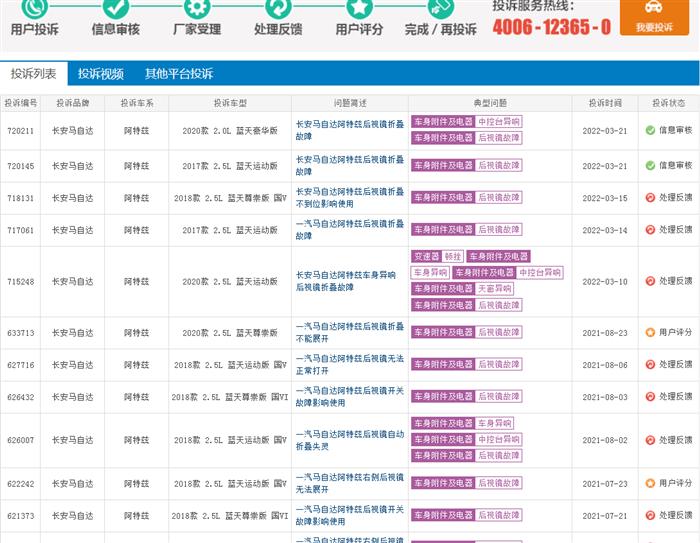The image size is (700, 543).
Task: Click complaint number 715248
Action: coord(21,282)
